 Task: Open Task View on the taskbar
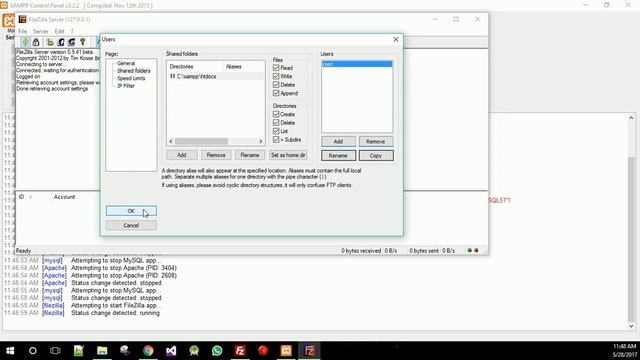coord(55,351)
